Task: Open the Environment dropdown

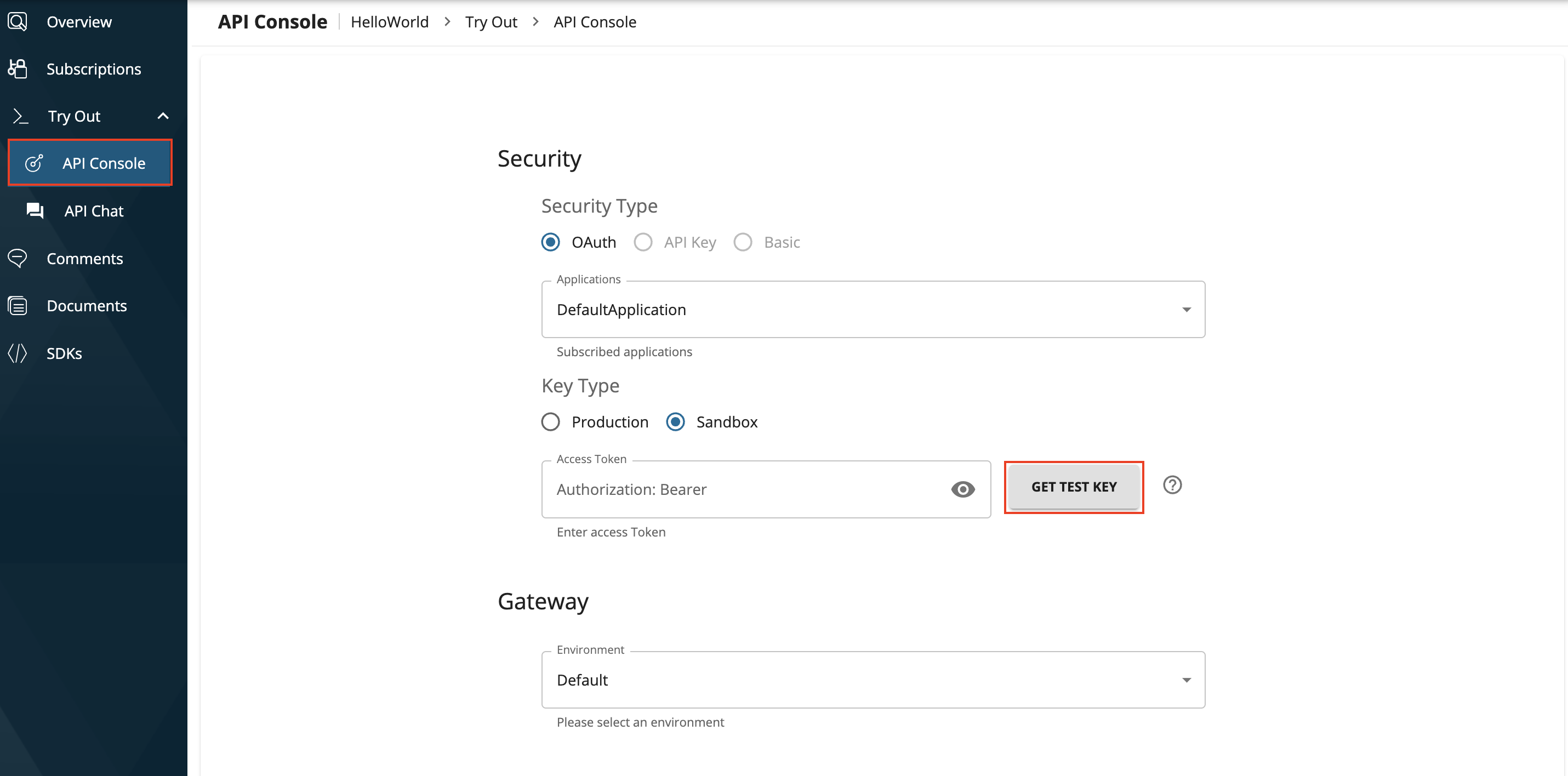Action: (873, 680)
